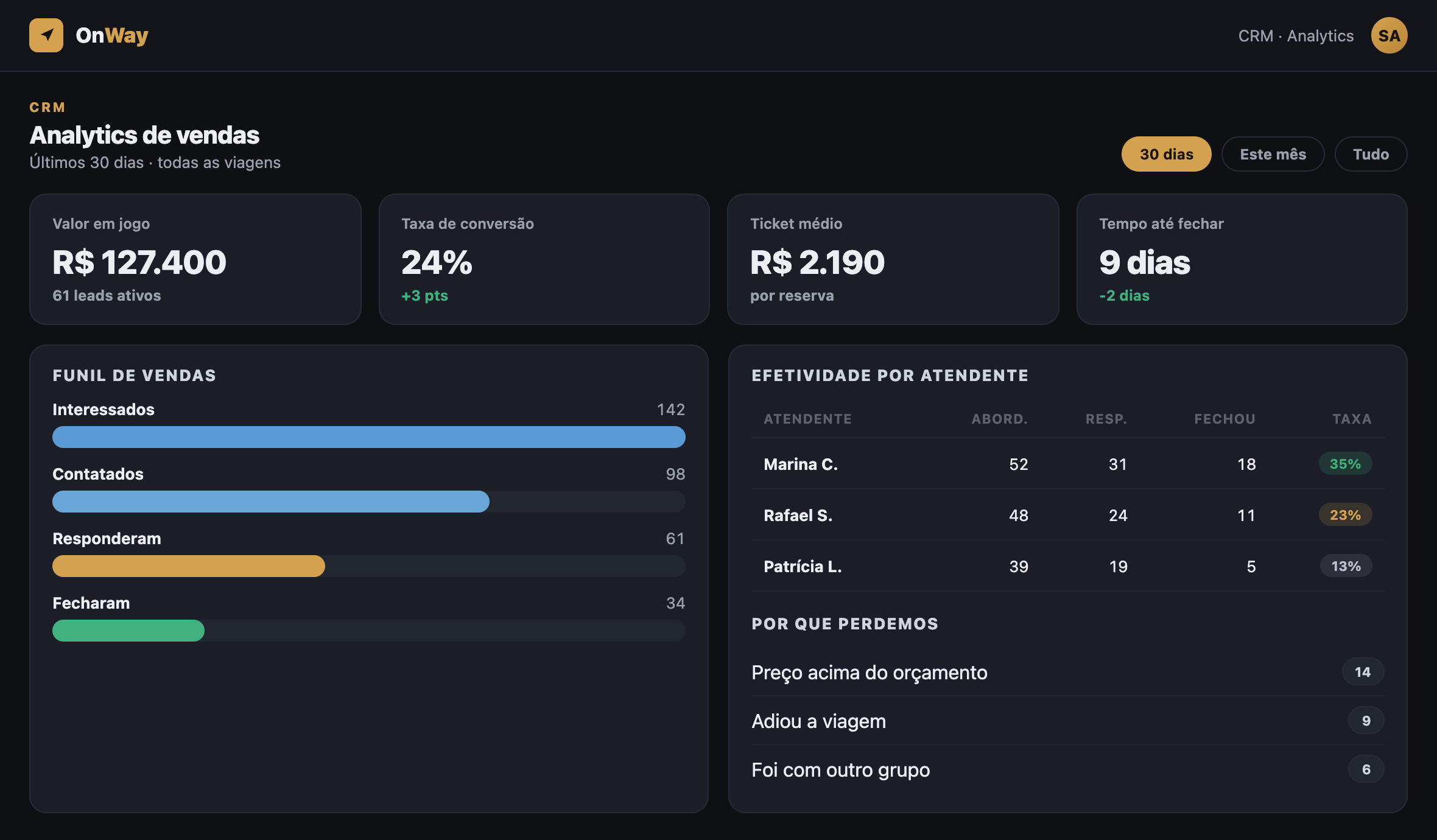Open the Ticket médio card
1437x840 pixels.
(893, 259)
